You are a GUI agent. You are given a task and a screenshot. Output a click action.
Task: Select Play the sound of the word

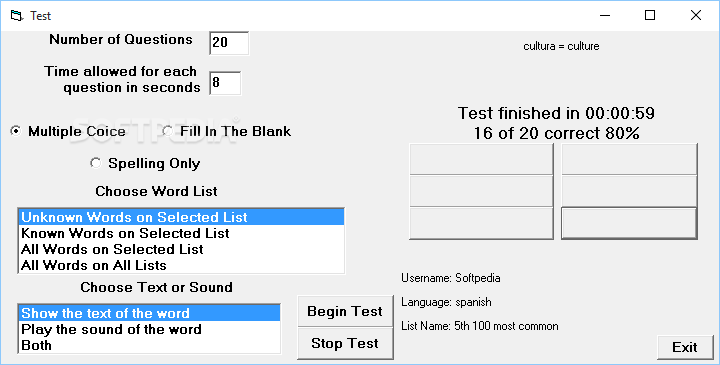149,329
